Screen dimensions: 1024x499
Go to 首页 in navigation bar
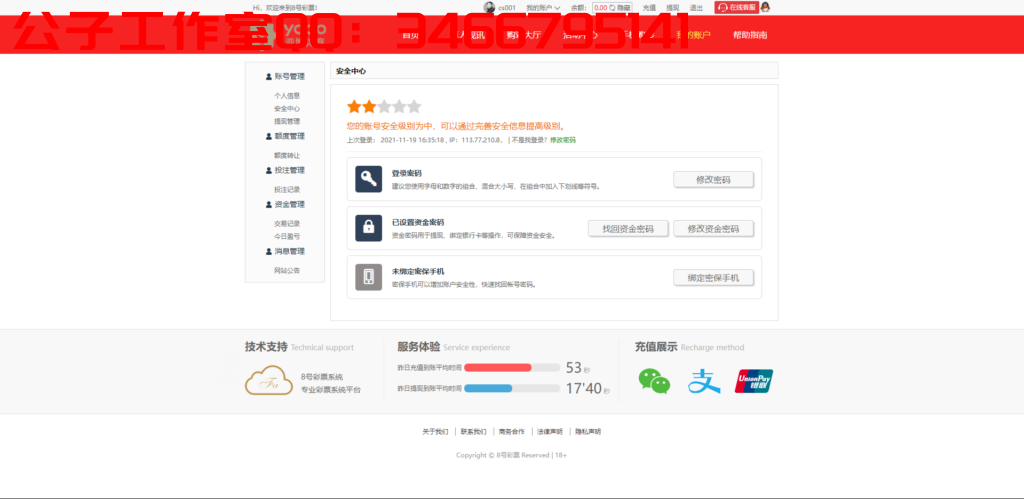410,35
